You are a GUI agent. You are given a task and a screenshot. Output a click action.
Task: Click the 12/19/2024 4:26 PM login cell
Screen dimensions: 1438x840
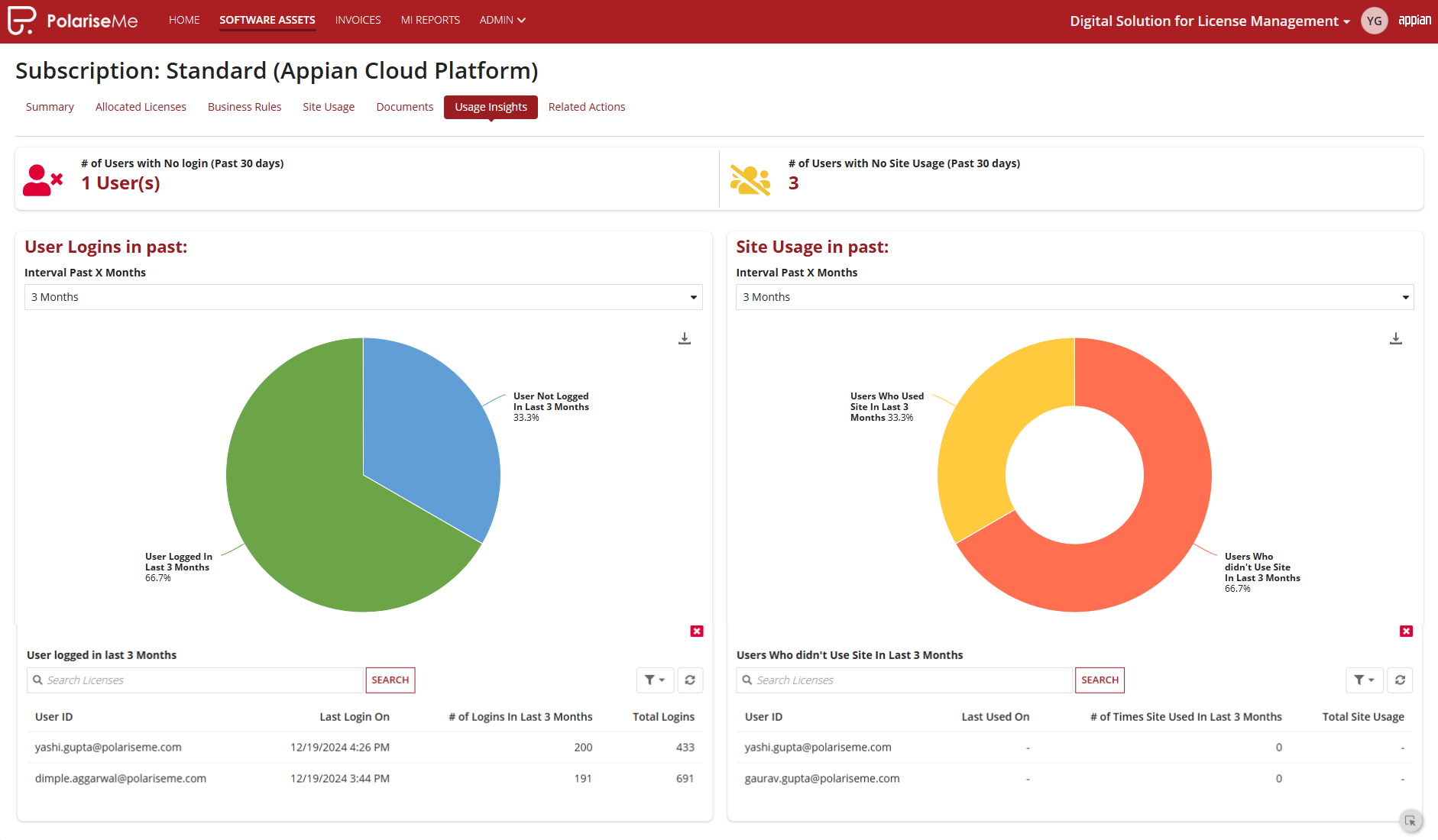(340, 747)
